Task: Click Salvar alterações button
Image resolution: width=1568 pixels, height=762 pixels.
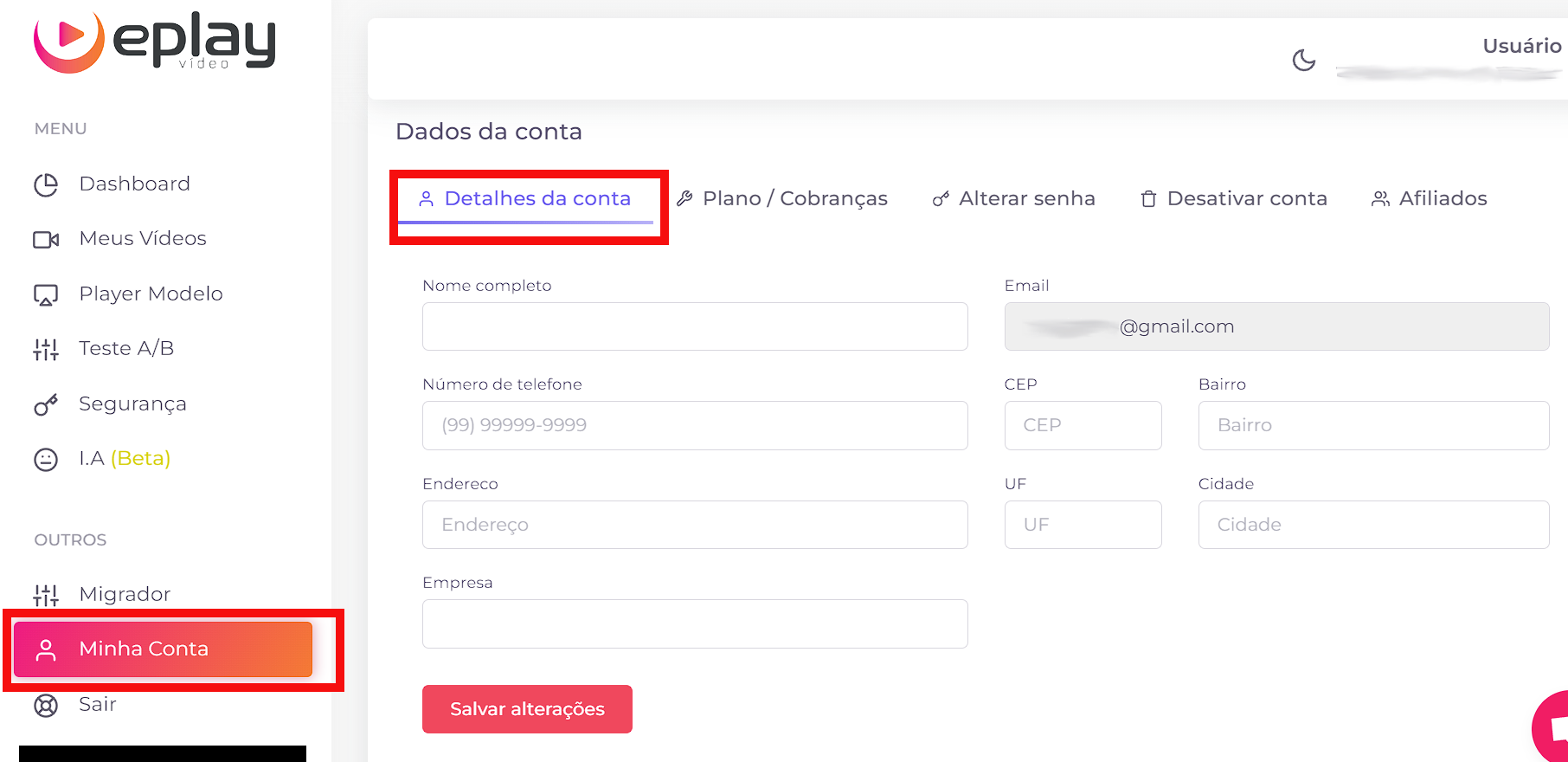Action: pyautogui.click(x=527, y=709)
